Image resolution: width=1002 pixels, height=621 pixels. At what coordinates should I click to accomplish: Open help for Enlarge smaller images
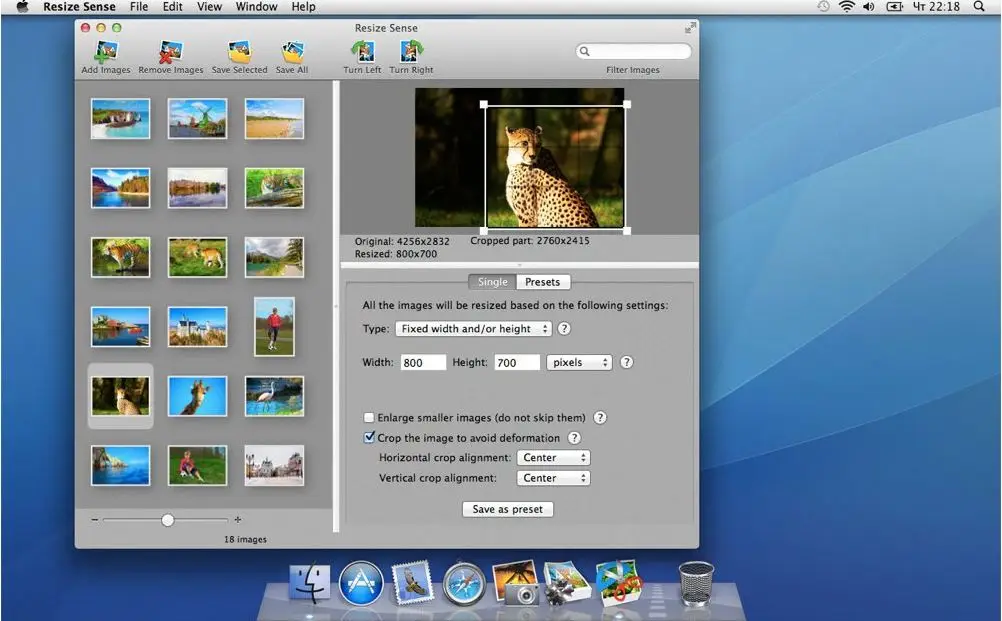tap(599, 417)
